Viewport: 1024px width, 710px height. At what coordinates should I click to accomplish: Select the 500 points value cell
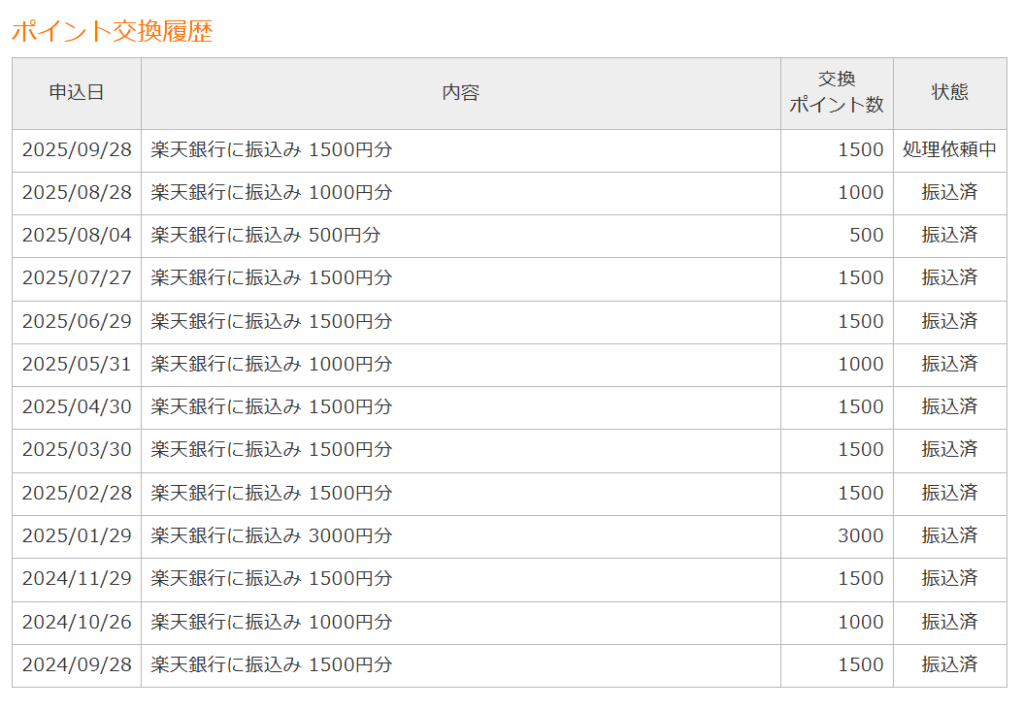pos(866,235)
